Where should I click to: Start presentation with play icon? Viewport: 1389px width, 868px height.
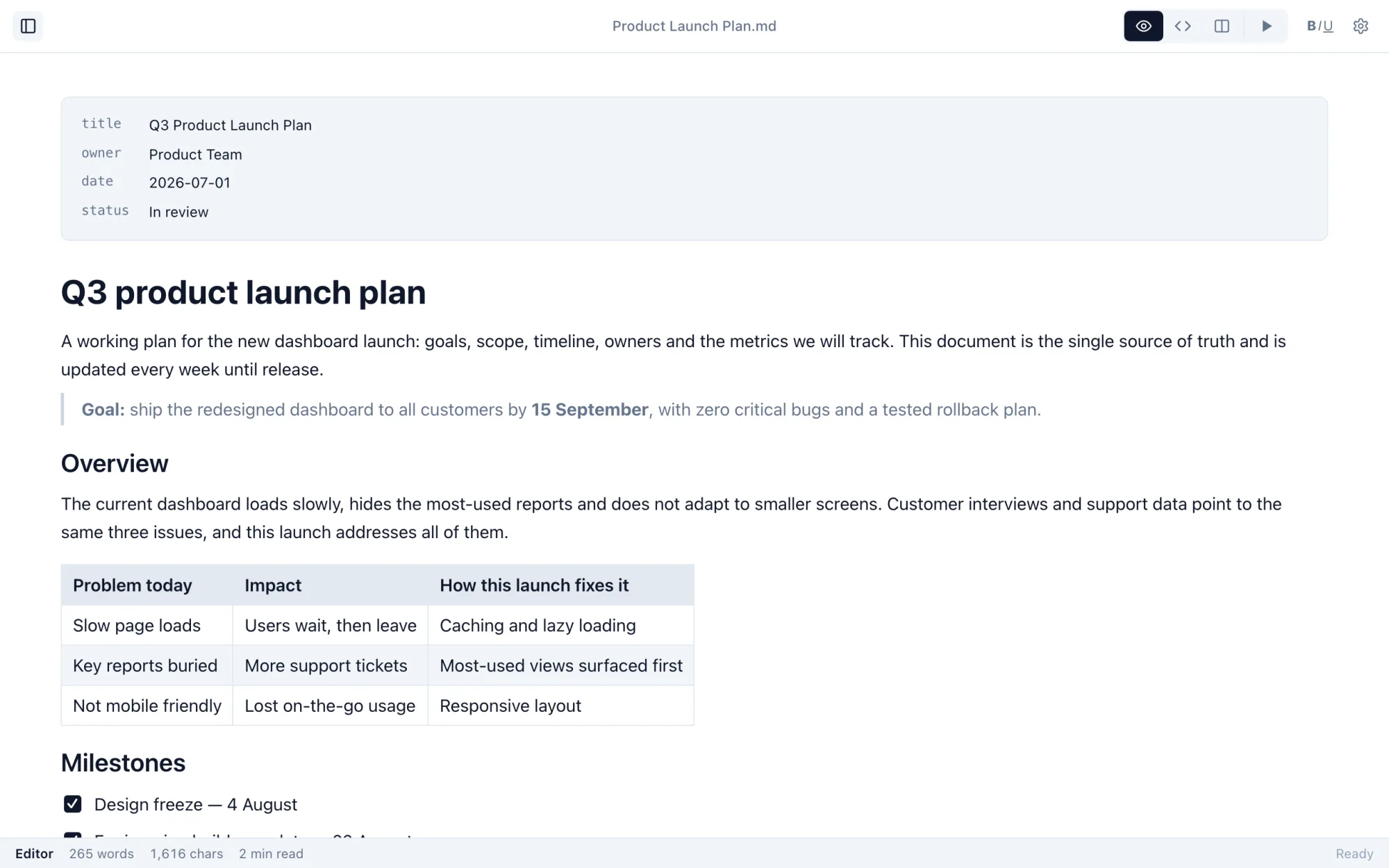point(1266,26)
